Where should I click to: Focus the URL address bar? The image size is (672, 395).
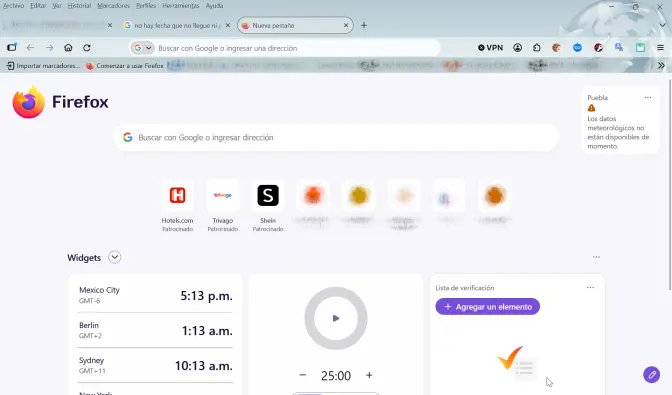pos(285,48)
